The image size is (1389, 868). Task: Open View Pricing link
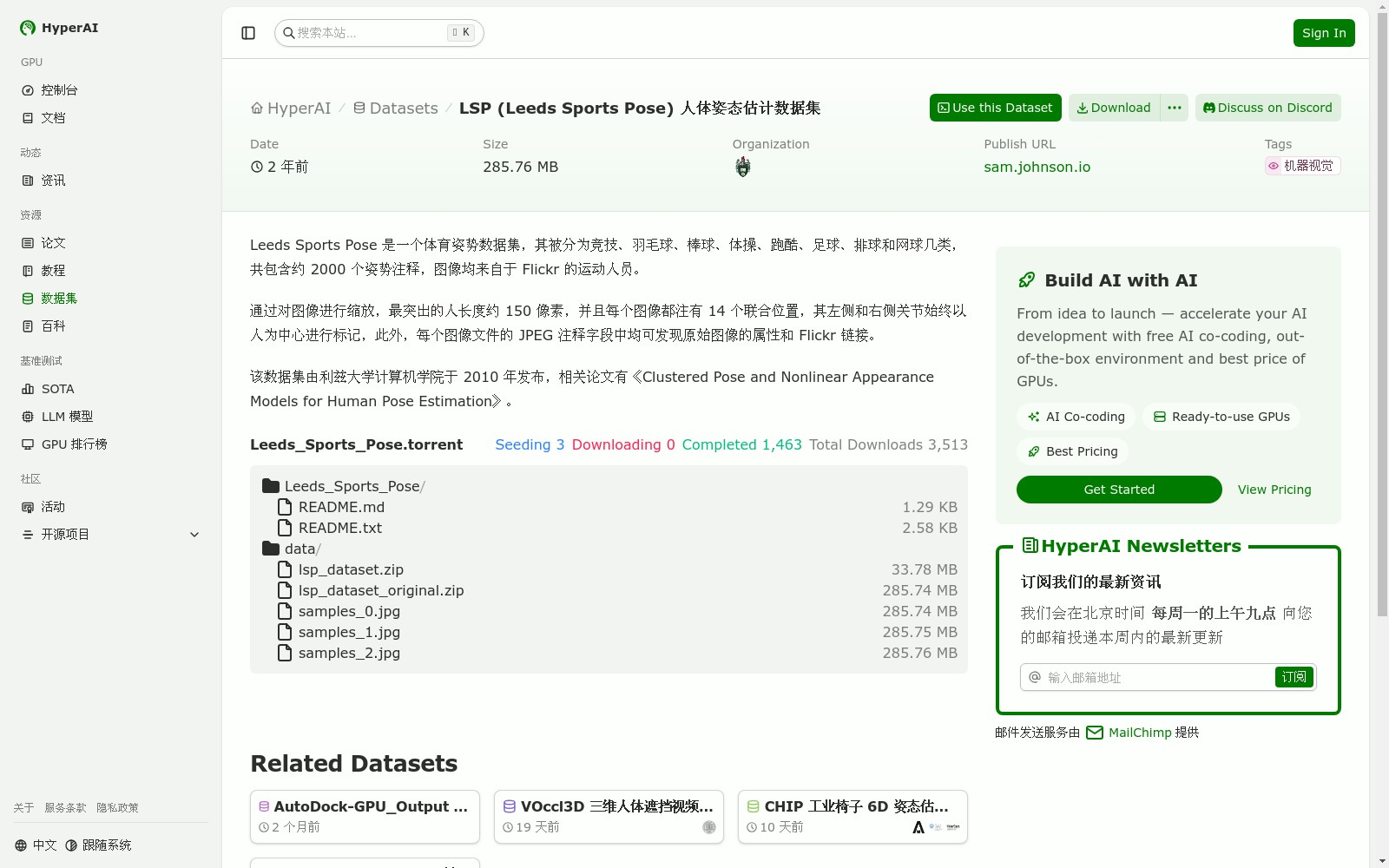click(x=1274, y=490)
